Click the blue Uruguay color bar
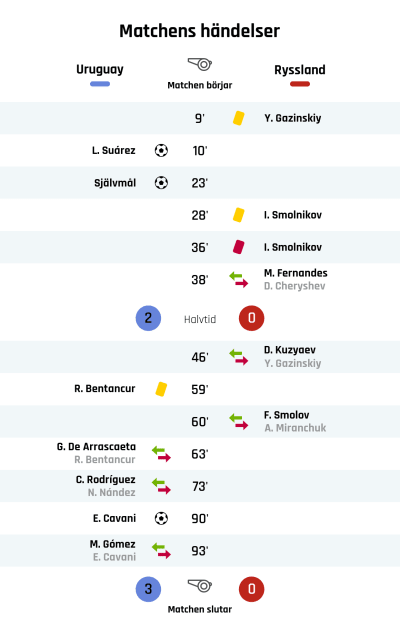The height and width of the screenshot is (619, 400). click(100, 84)
